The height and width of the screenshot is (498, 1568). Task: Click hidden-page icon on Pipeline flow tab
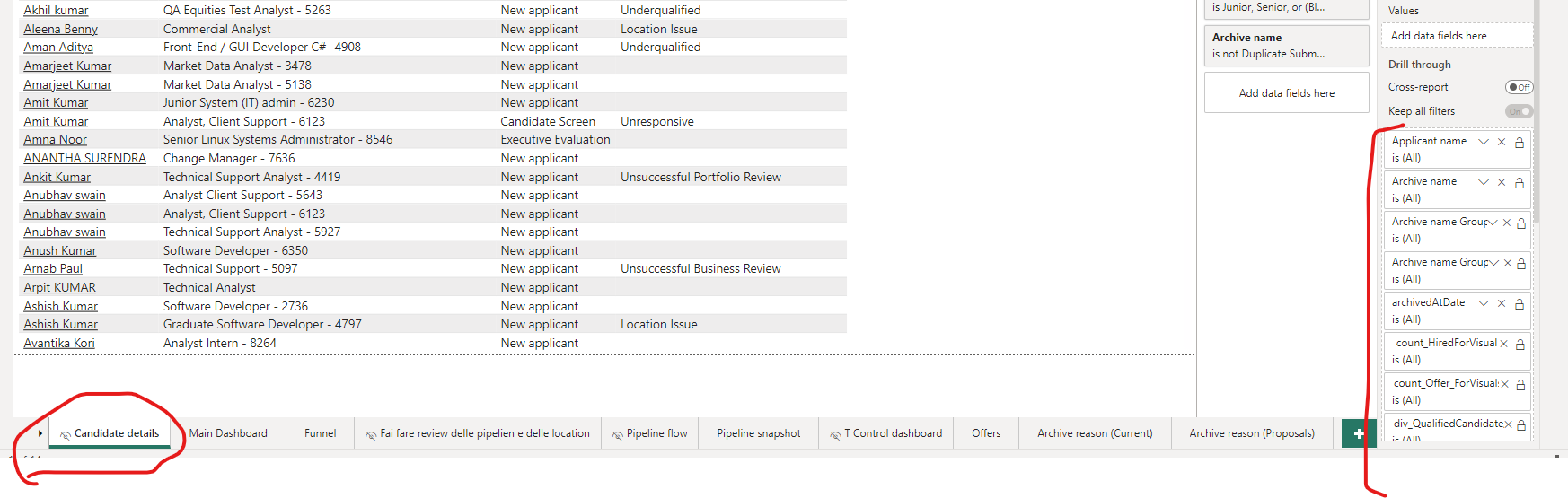(618, 434)
